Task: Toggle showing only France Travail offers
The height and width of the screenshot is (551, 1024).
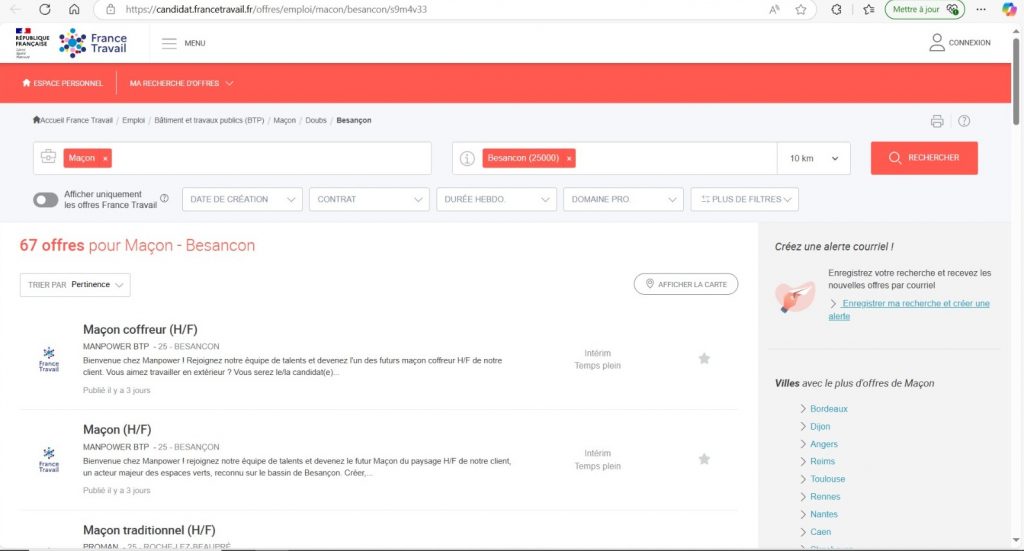Action: point(46,200)
